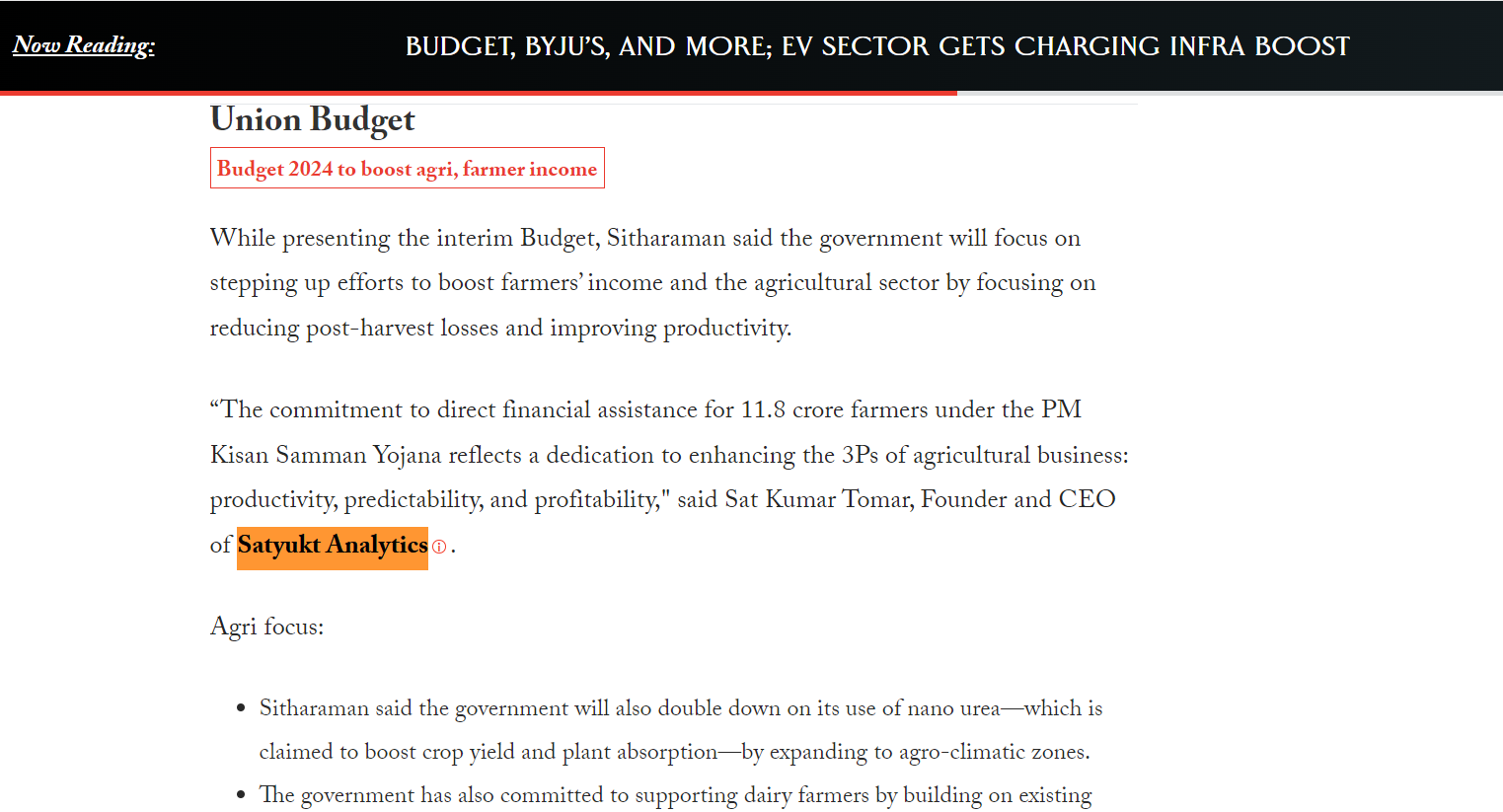Click the nano urea bullet point text
The image size is (1503, 812).
pyautogui.click(x=680, y=708)
